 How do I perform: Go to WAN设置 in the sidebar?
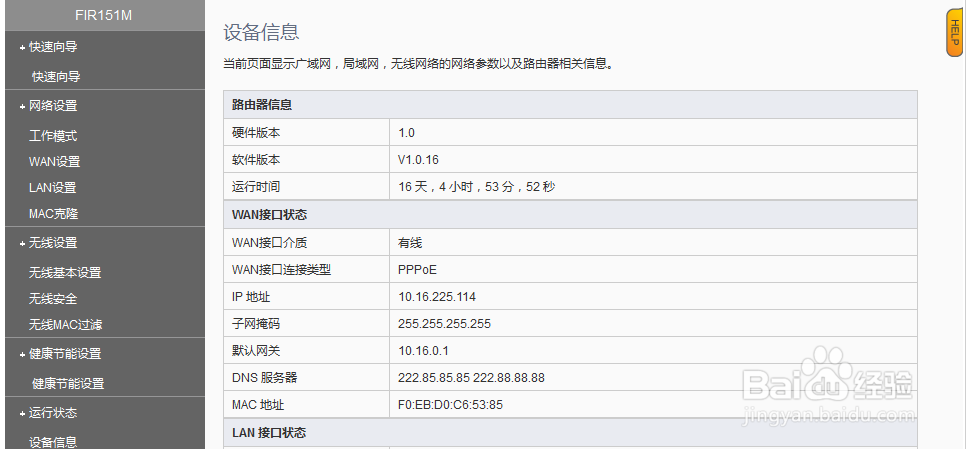[x=55, y=162]
